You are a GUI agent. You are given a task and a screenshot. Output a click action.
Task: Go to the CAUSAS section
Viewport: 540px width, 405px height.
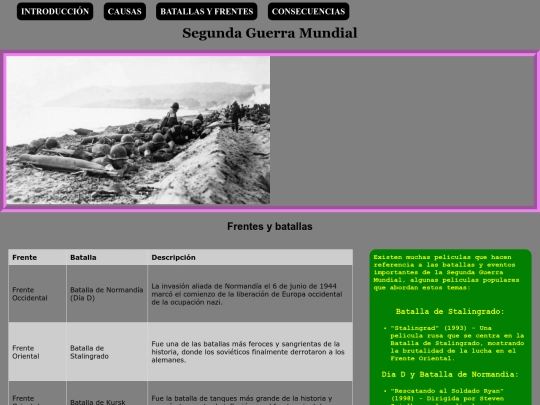click(x=125, y=11)
